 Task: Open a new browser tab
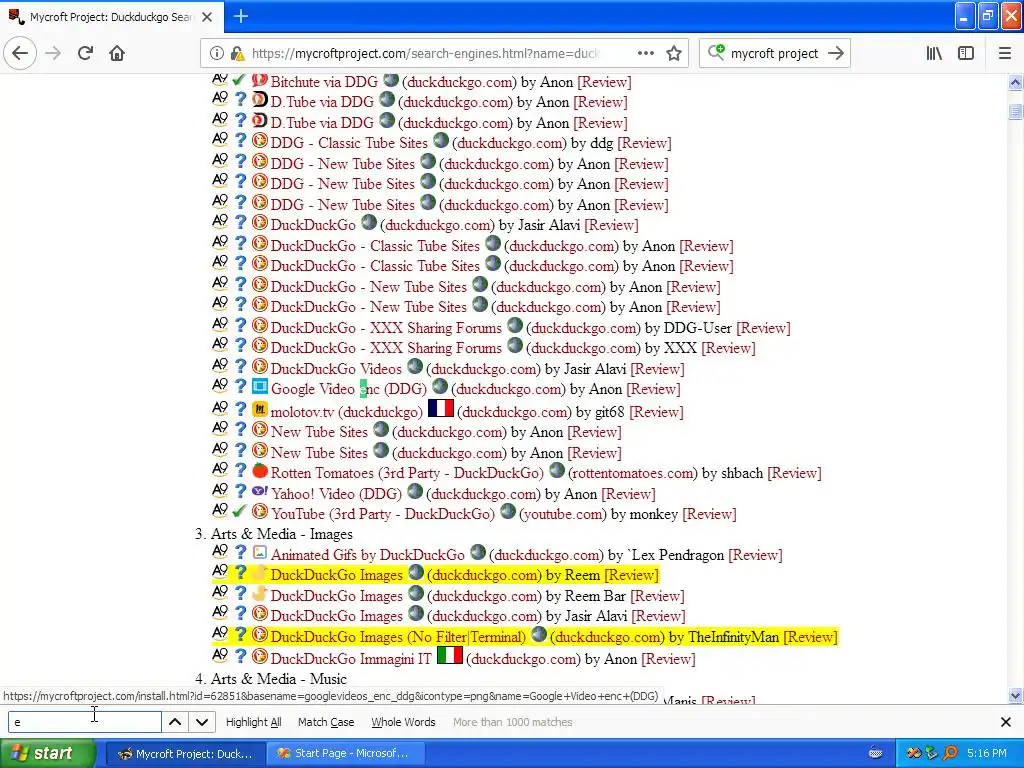pyautogui.click(x=240, y=16)
